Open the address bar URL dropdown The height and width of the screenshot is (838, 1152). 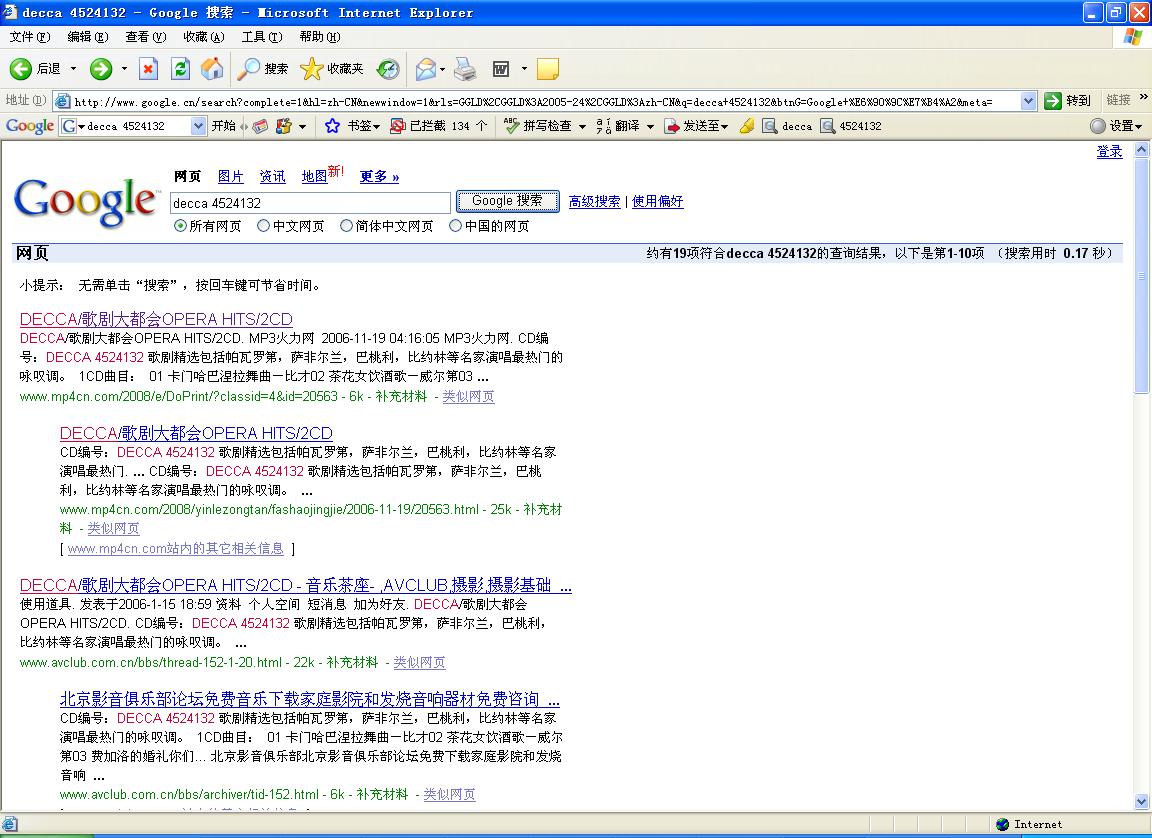pos(1029,101)
